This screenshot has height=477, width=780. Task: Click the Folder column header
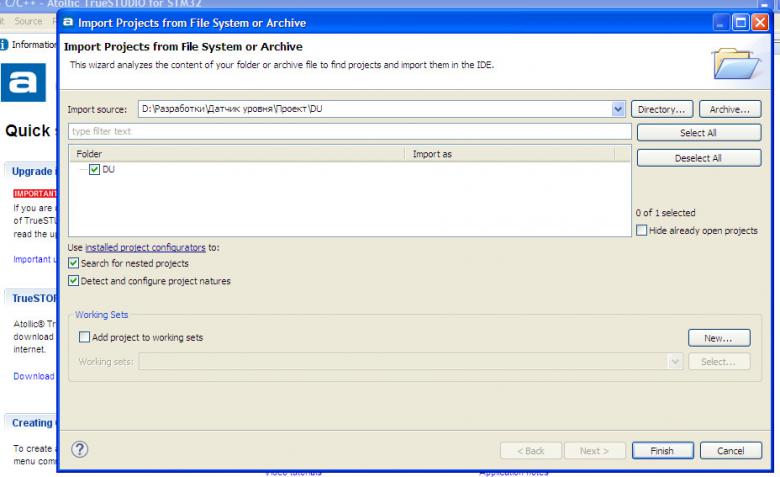pyautogui.click(x=237, y=154)
